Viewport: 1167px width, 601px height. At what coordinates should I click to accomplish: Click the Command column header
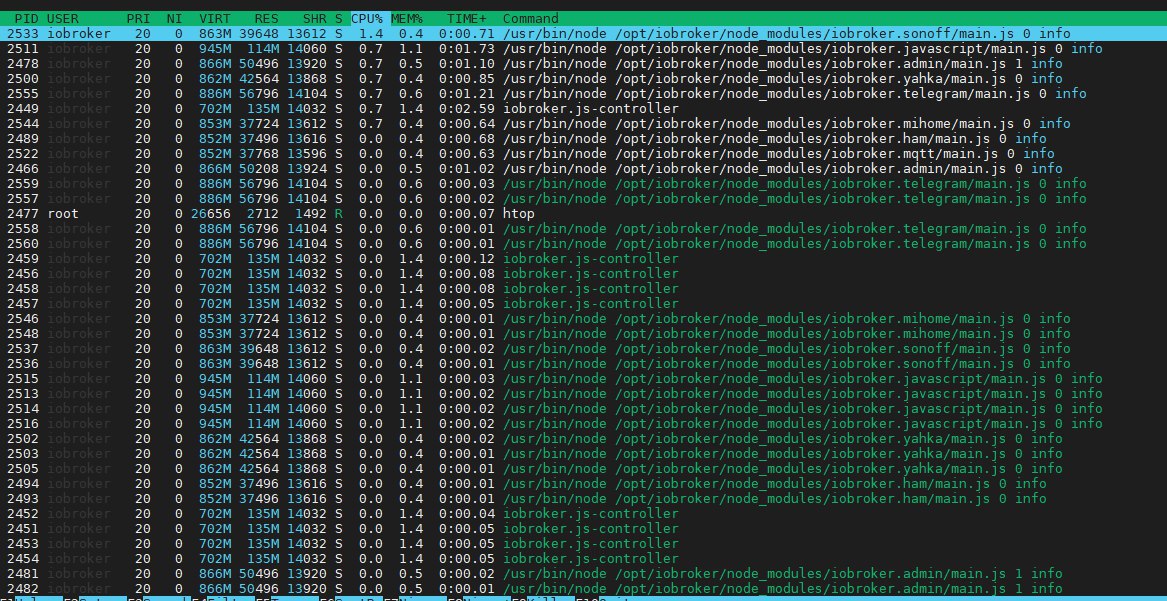[x=531, y=19]
